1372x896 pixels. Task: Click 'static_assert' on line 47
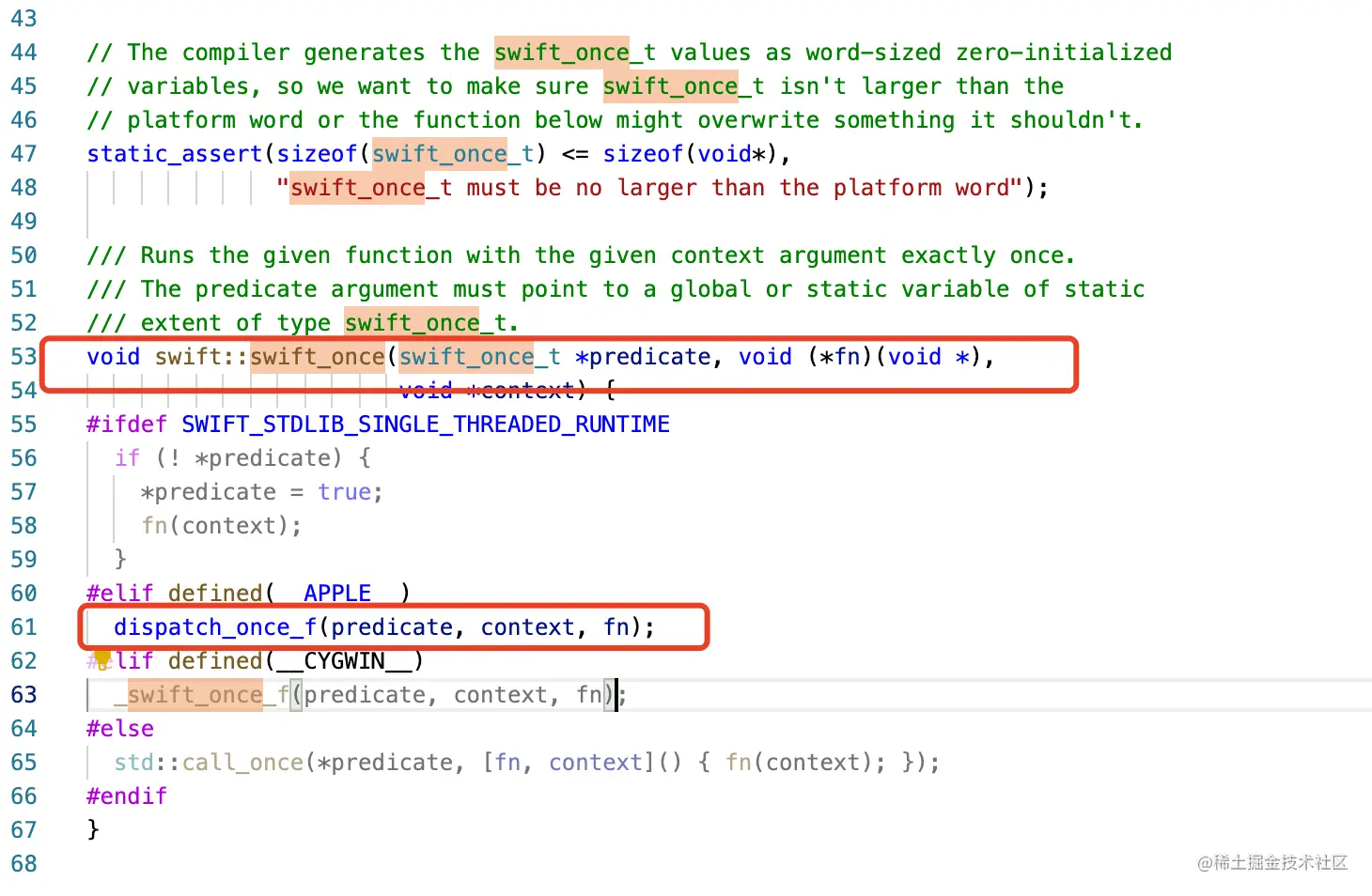click(175, 154)
